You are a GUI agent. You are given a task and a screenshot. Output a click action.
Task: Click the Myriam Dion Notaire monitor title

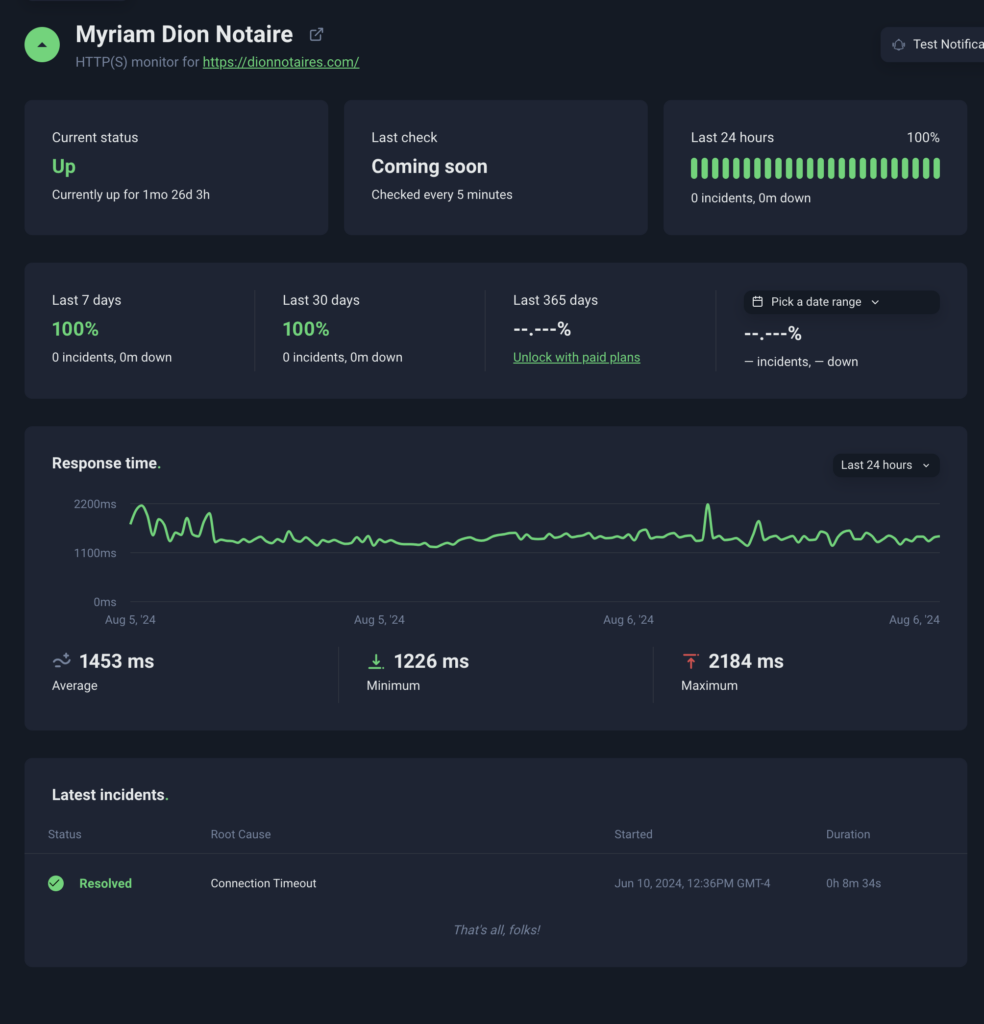pyautogui.click(x=184, y=35)
